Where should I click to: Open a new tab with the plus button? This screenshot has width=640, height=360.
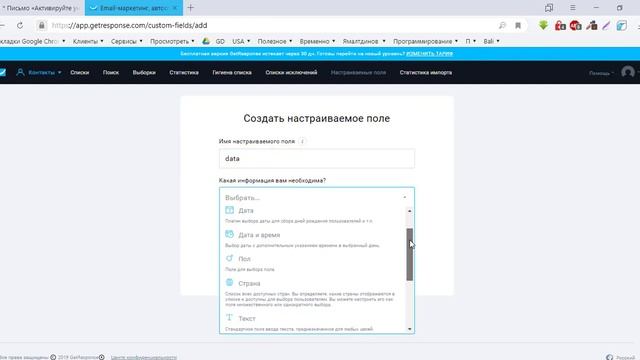[x=191, y=8]
